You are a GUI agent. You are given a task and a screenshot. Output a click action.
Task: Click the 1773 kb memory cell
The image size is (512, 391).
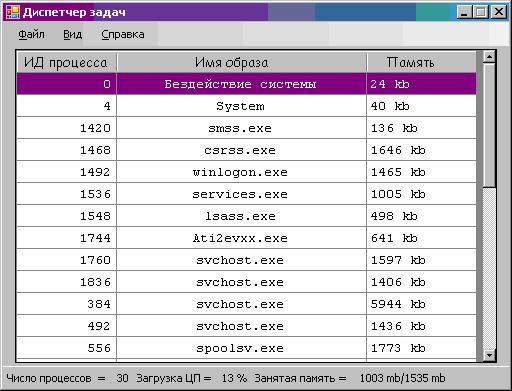tap(421, 348)
